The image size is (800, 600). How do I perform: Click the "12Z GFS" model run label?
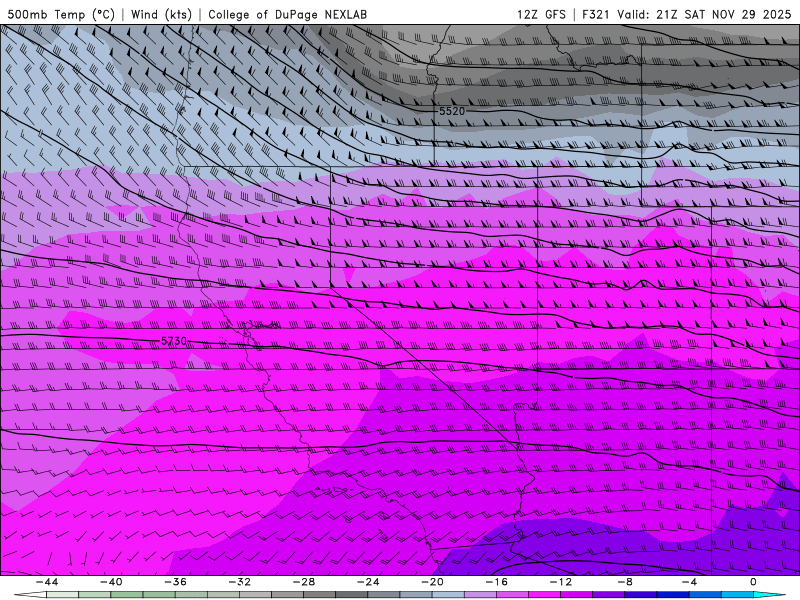[541, 14]
